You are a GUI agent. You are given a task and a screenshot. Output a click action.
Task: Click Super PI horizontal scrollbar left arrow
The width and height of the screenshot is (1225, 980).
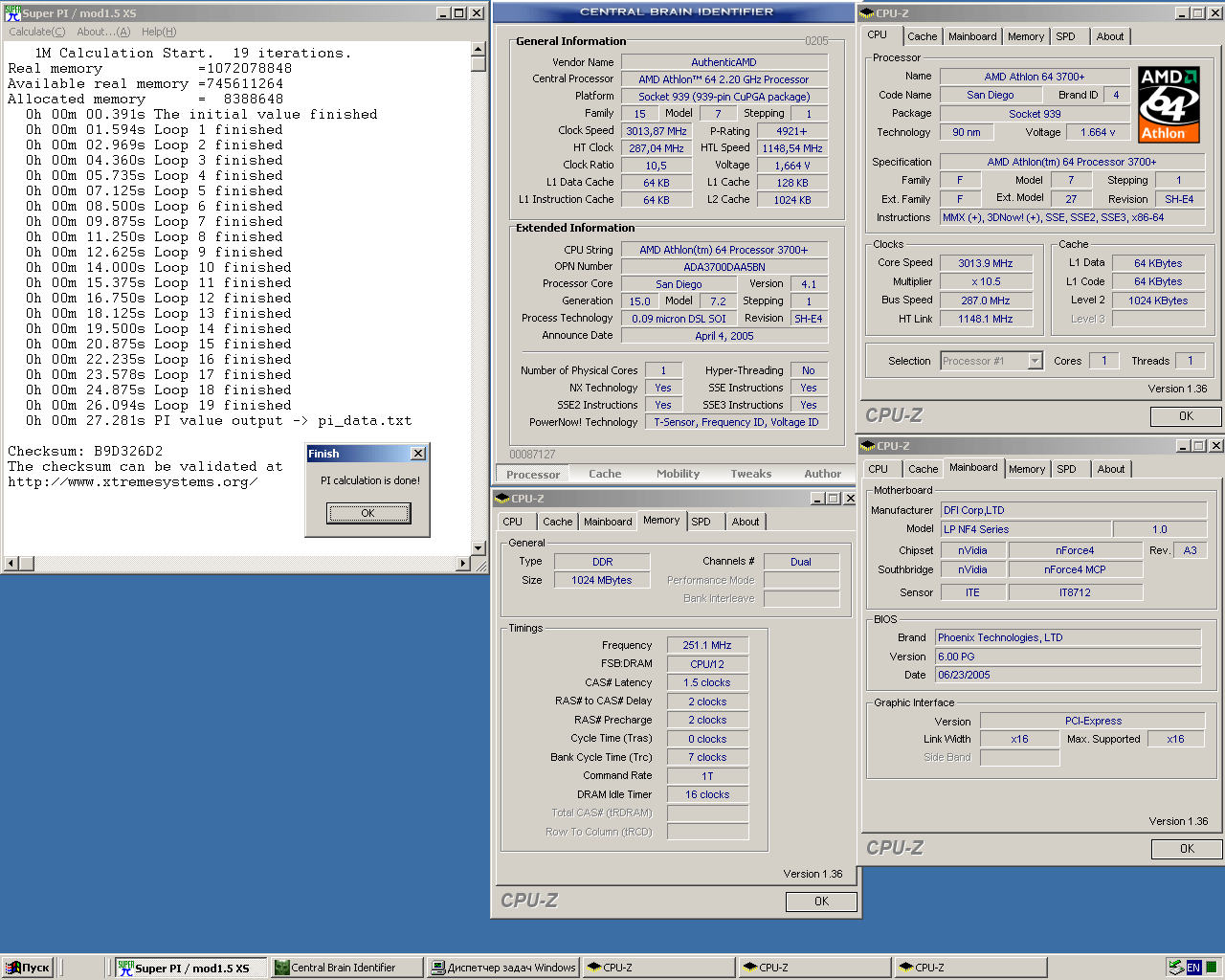pyautogui.click(x=11, y=564)
